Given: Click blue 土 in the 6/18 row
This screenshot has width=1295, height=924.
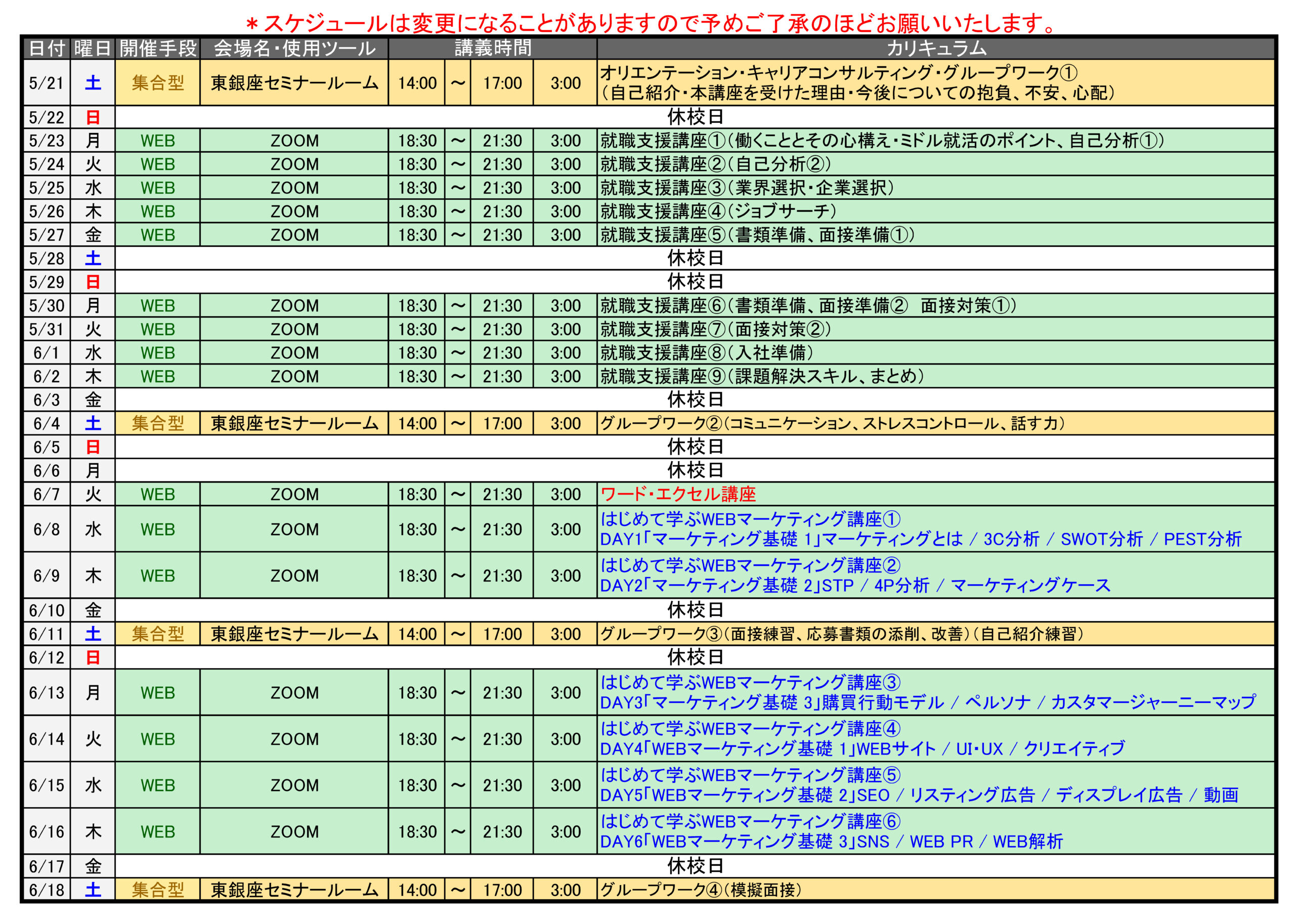Looking at the screenshot, I should (93, 890).
